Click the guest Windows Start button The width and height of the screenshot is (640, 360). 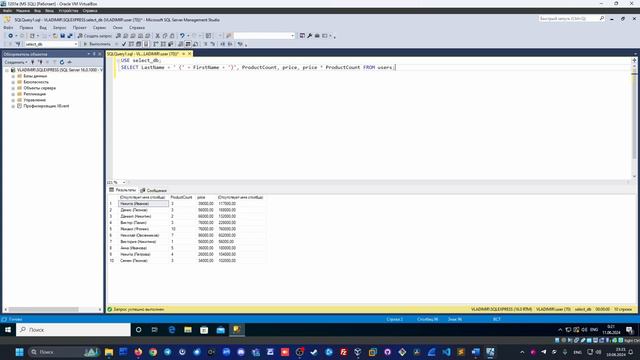[7, 330]
